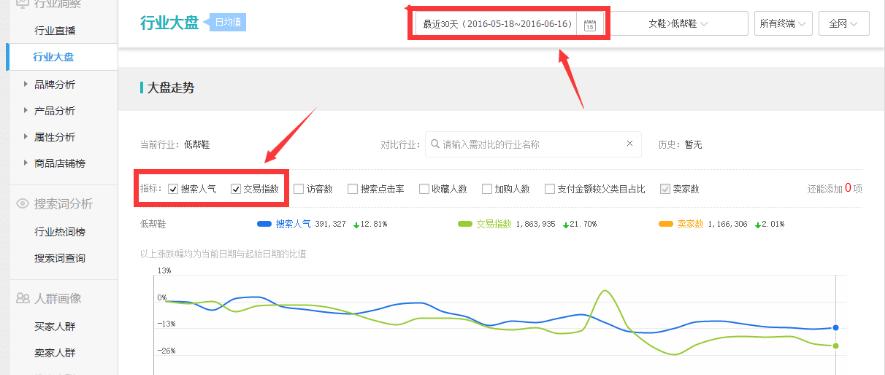Uncheck the 交易指数 checkbox
Viewport: 885px width, 375px height.
pyautogui.click(x=236, y=189)
